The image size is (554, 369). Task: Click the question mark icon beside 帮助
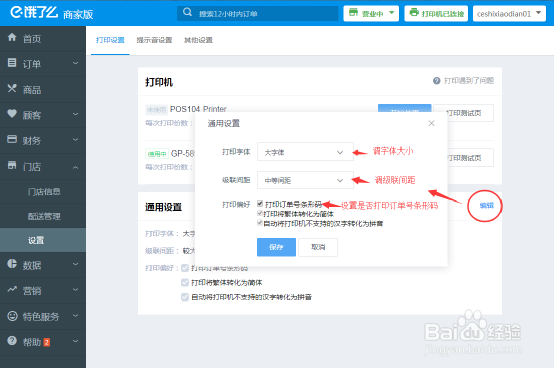(12, 340)
